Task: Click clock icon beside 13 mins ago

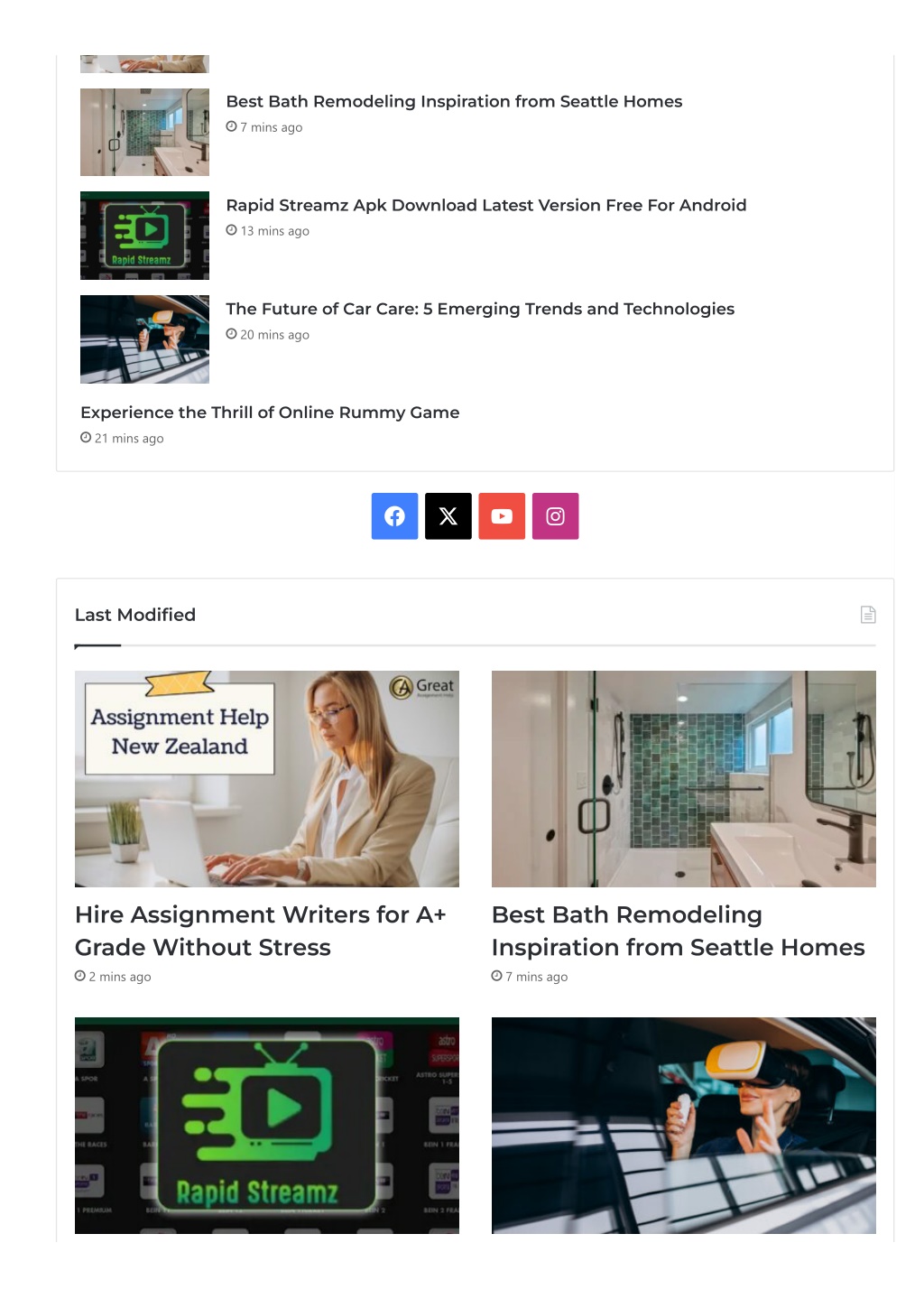Action: coord(232,230)
